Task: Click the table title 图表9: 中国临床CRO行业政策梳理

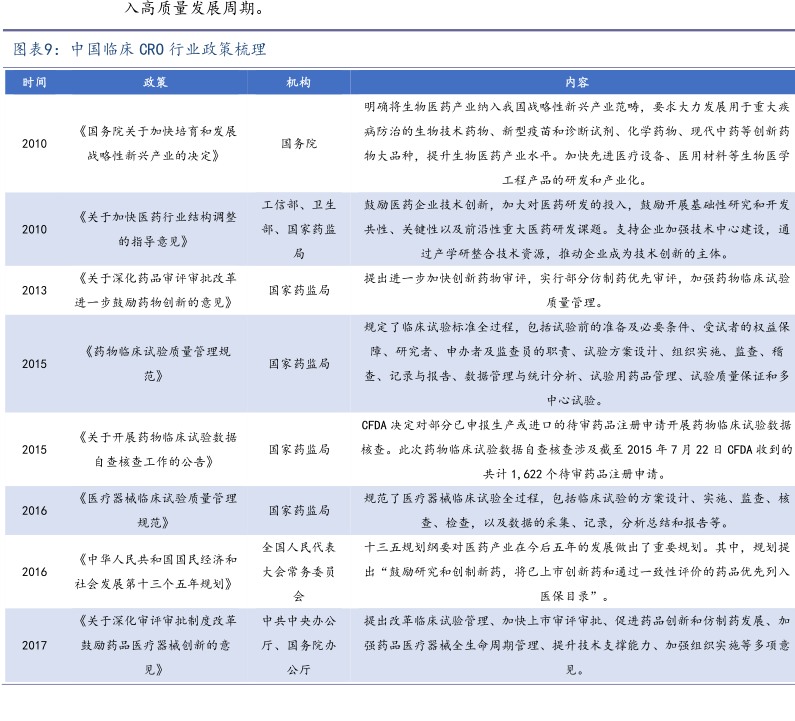Action: pyautogui.click(x=140, y=49)
